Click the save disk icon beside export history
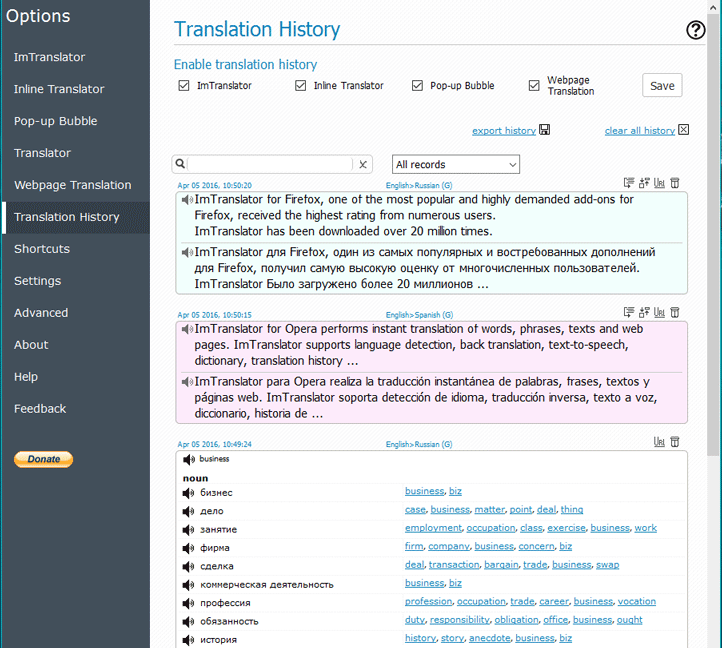 click(545, 130)
